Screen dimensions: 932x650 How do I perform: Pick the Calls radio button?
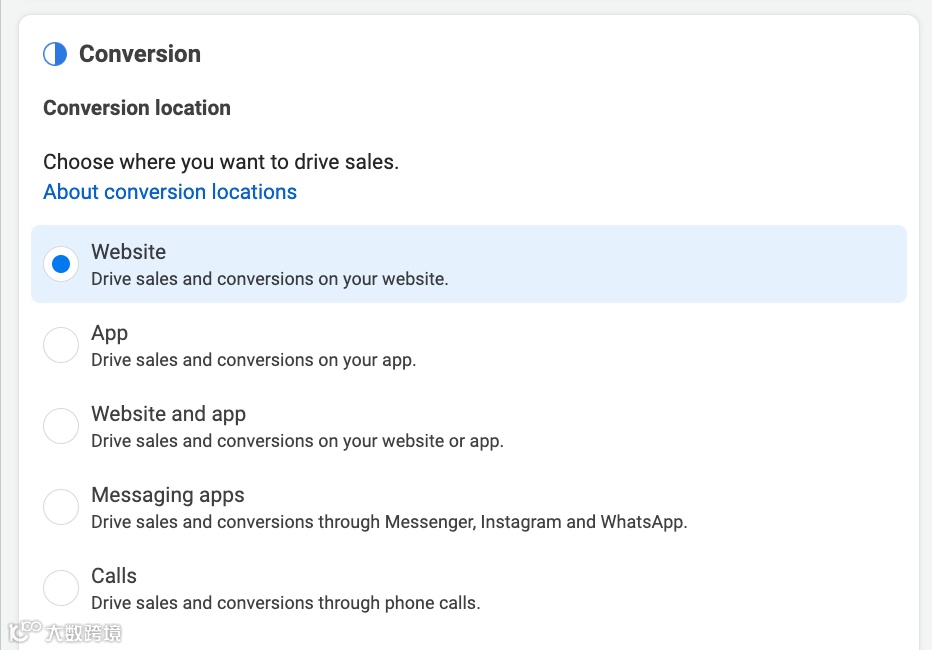point(61,588)
